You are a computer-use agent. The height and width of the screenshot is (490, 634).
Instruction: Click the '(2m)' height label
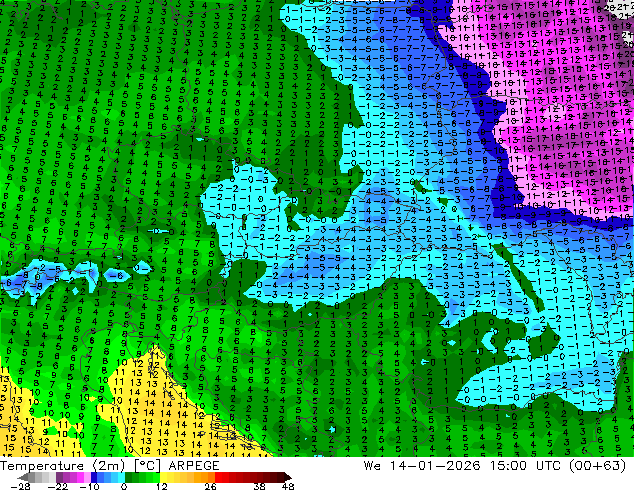109,466
